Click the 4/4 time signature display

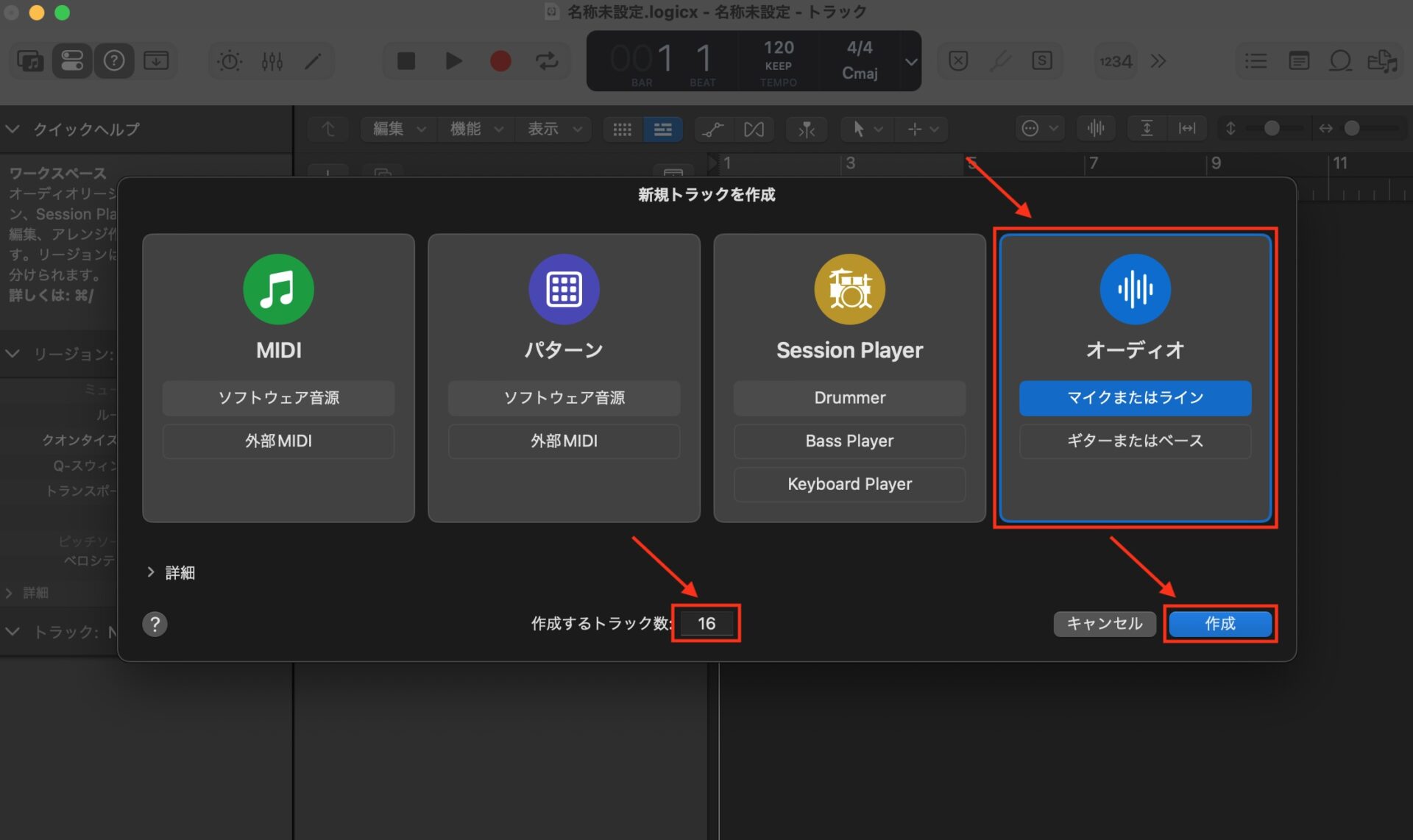point(859,48)
